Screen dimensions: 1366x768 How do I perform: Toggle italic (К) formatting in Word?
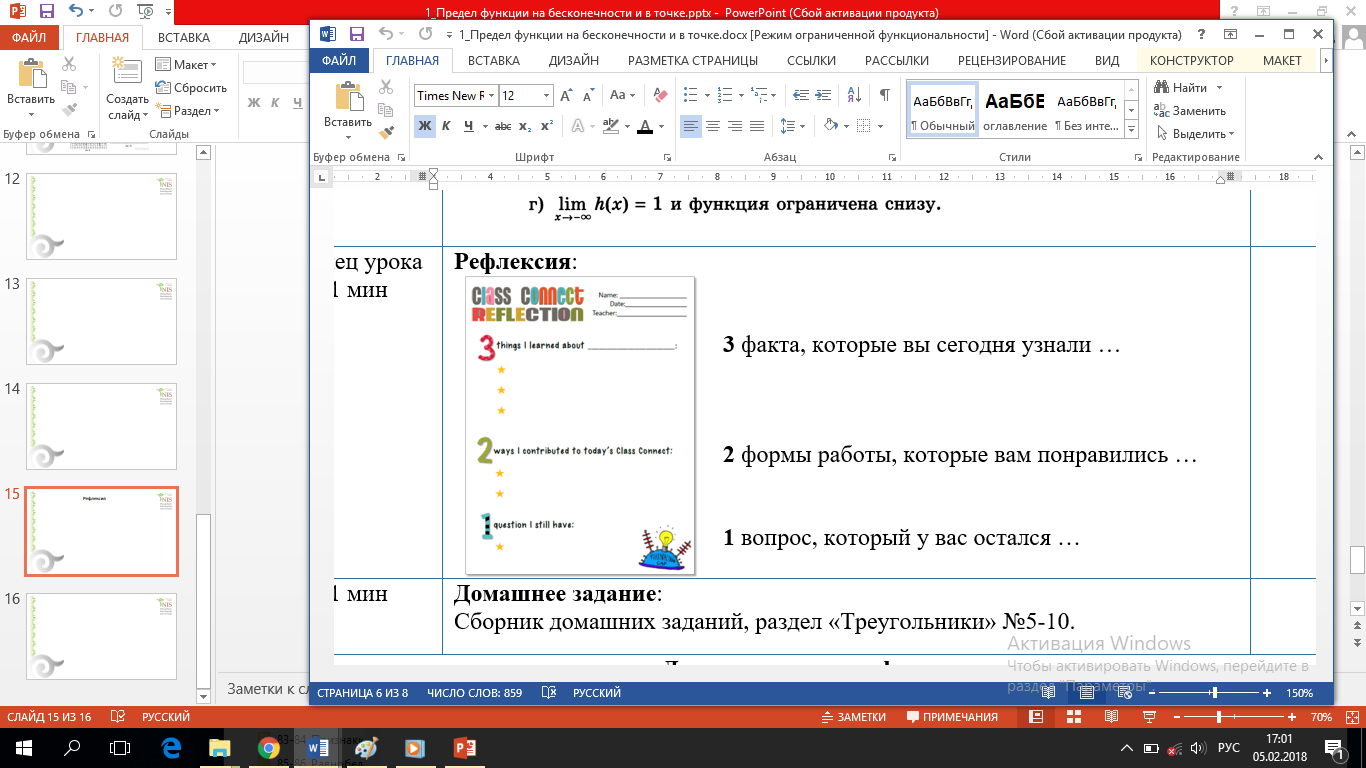point(446,126)
